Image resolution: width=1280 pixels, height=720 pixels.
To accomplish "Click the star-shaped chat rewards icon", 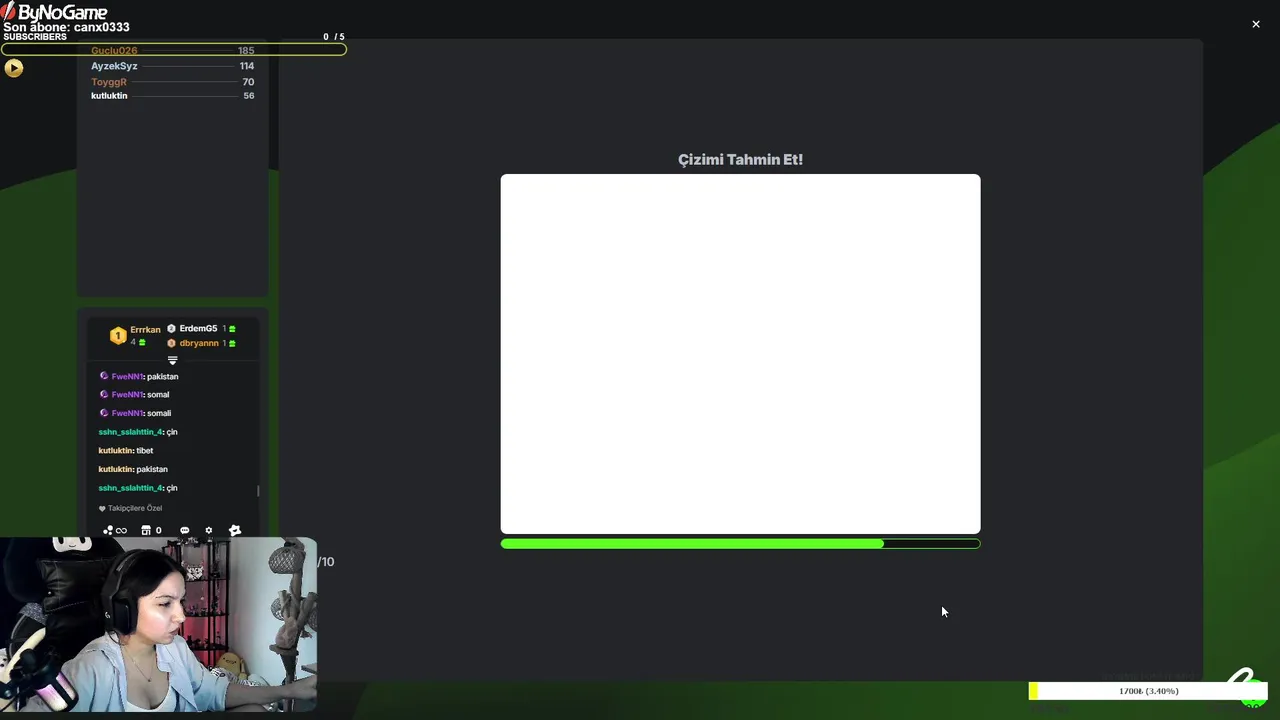I will 235,530.
